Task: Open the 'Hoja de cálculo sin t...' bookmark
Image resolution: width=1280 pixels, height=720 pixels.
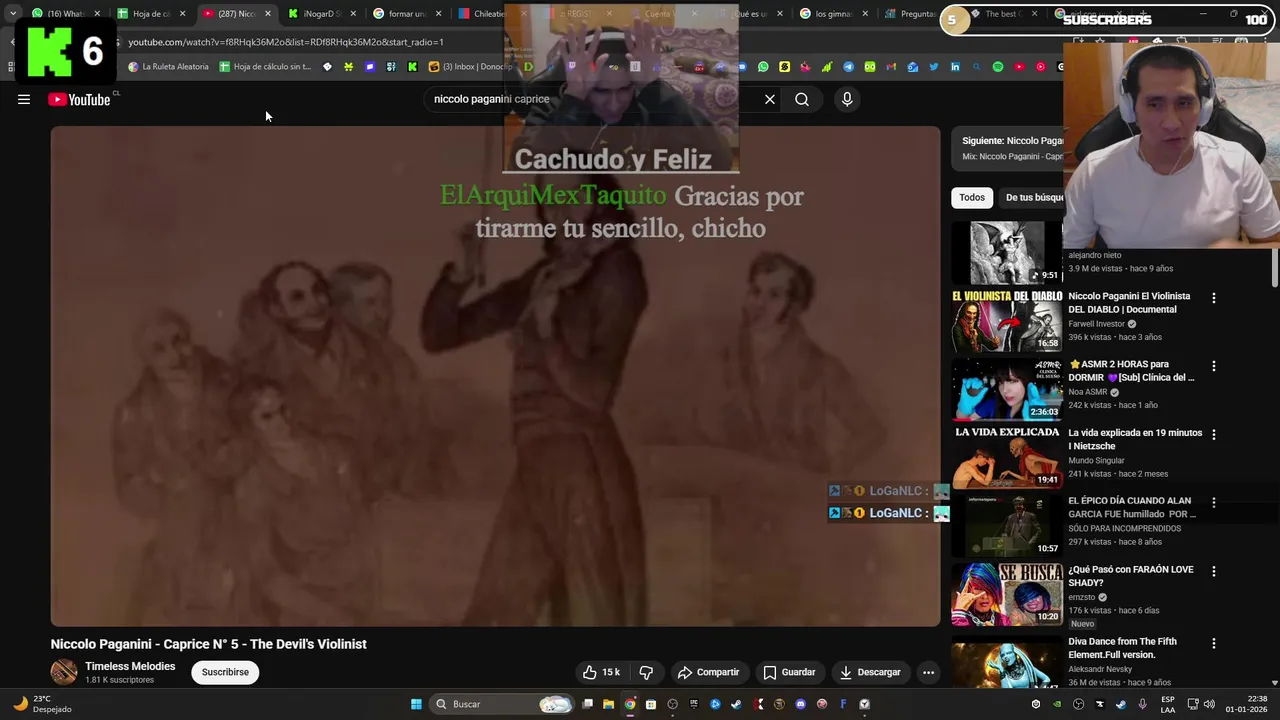Action: point(265,67)
